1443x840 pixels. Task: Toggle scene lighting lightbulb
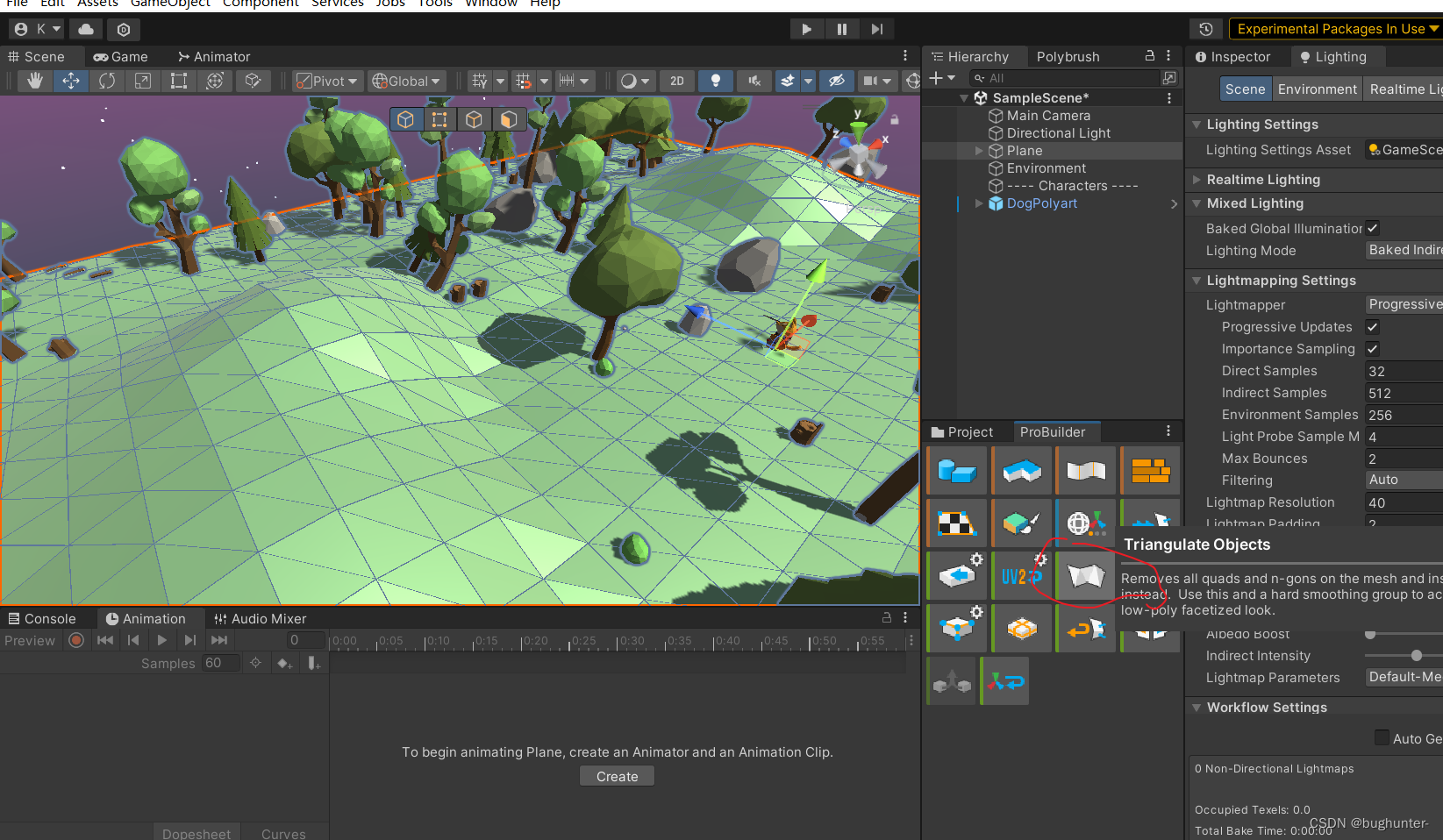click(x=716, y=81)
